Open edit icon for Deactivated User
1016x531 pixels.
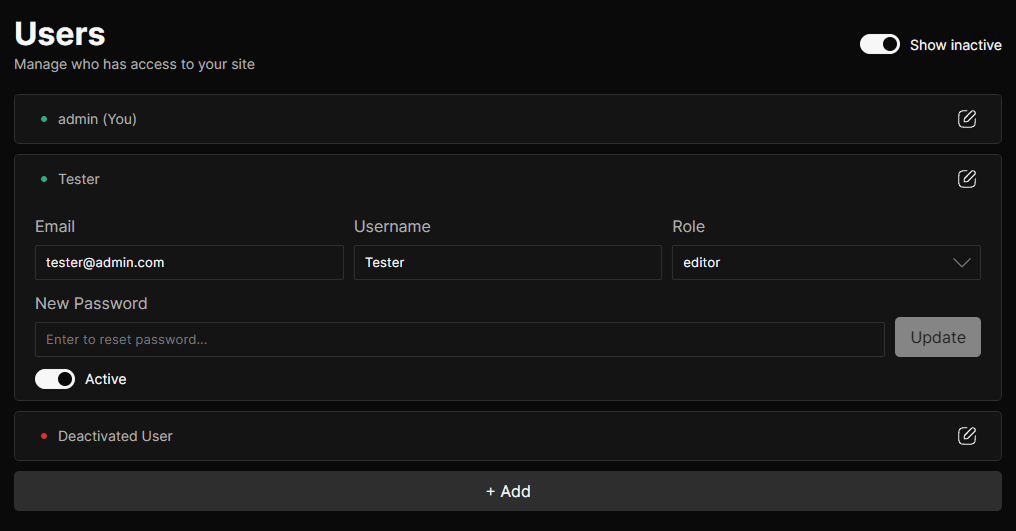[967, 436]
